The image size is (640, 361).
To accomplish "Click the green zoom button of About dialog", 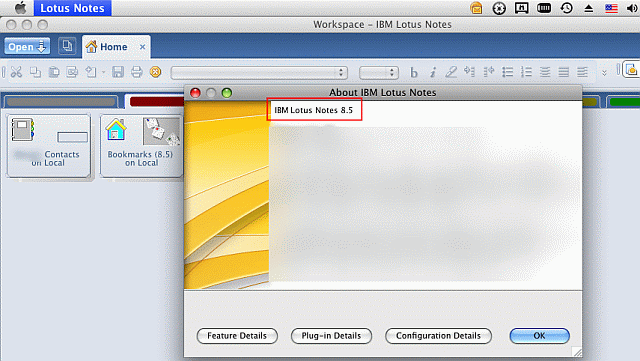I will tap(227, 93).
